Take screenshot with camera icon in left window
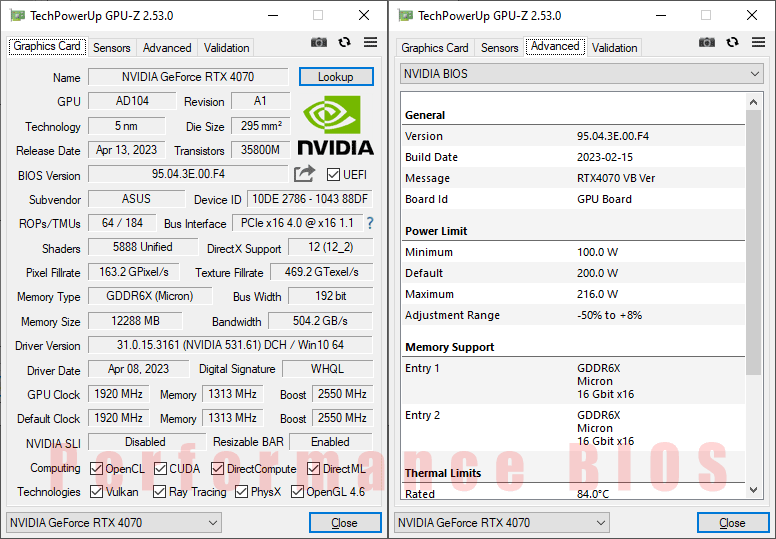Image resolution: width=776 pixels, height=539 pixels. (319, 43)
